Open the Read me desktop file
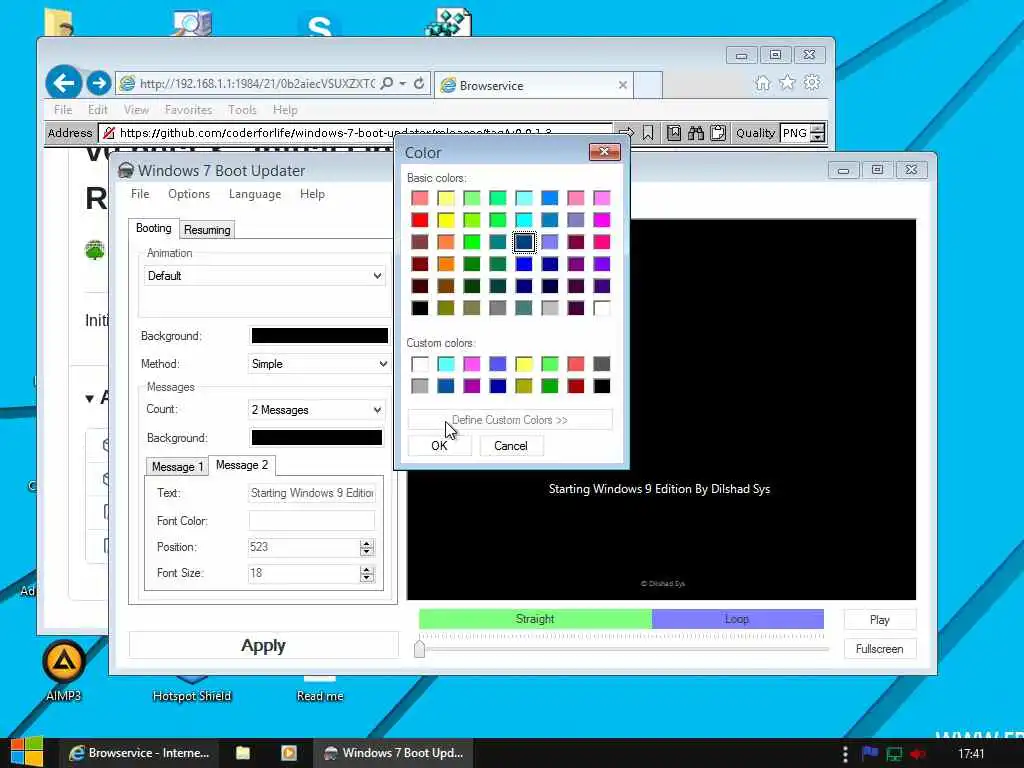Screen dimensions: 1024x768 pyautogui.click(x=319, y=689)
